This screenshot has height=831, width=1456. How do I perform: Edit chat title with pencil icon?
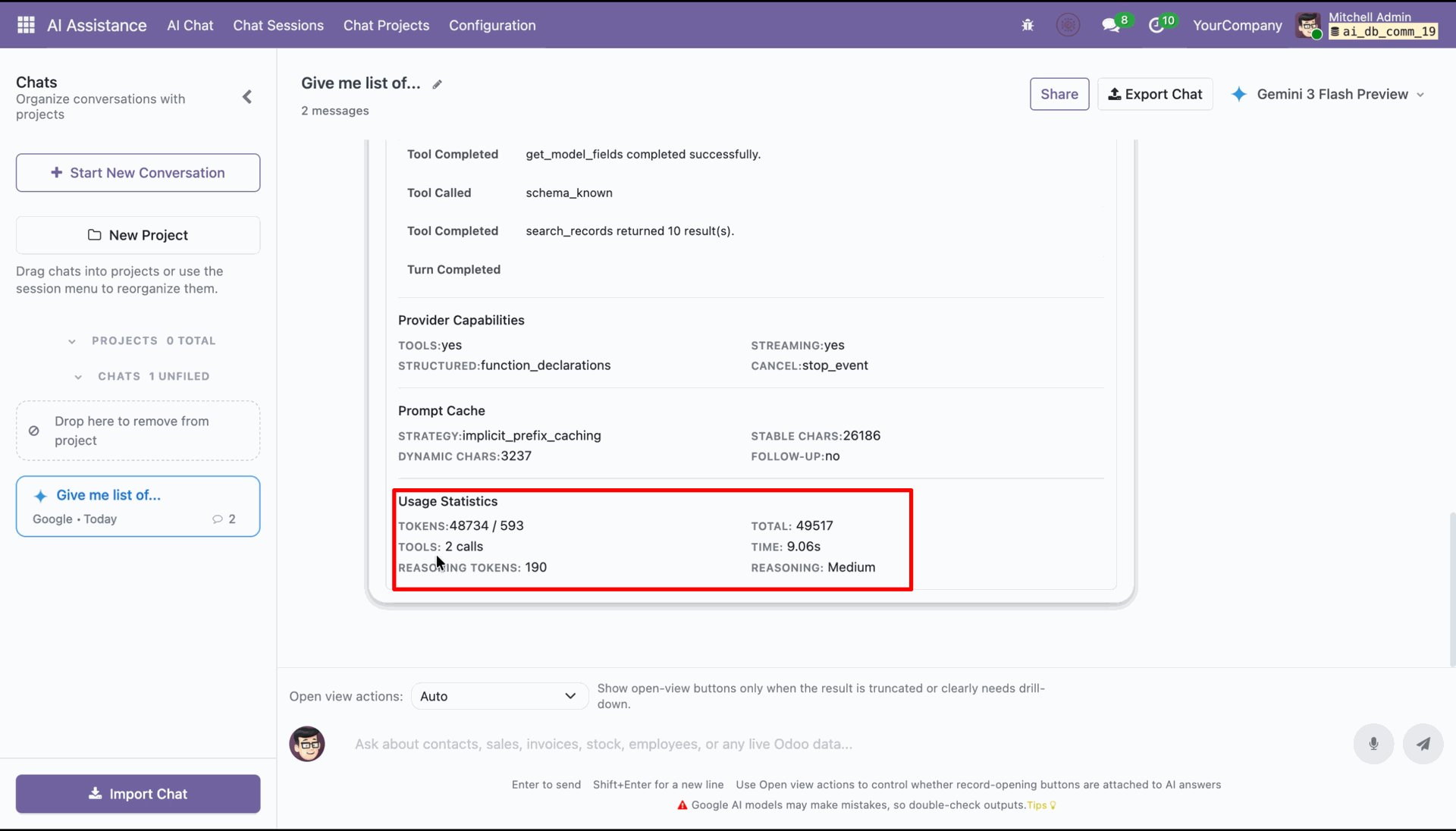438,84
